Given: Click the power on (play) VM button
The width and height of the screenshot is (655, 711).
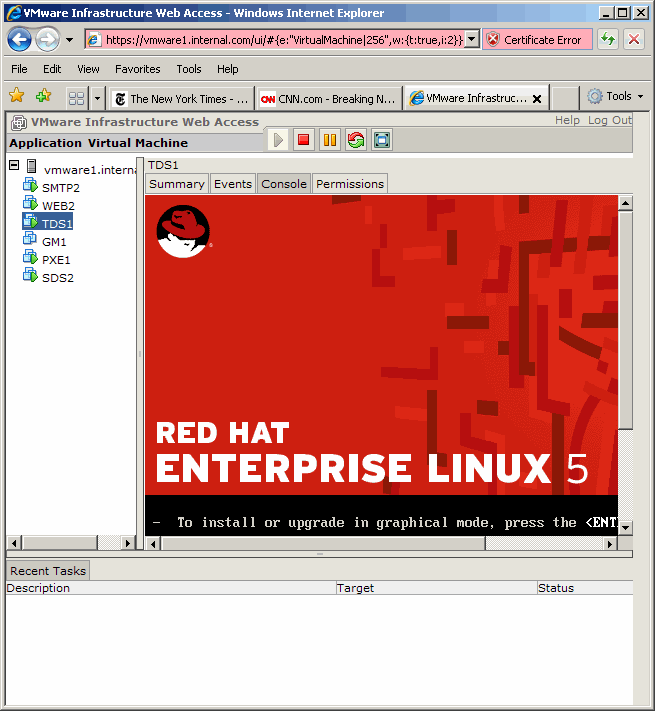Looking at the screenshot, I should pyautogui.click(x=278, y=140).
